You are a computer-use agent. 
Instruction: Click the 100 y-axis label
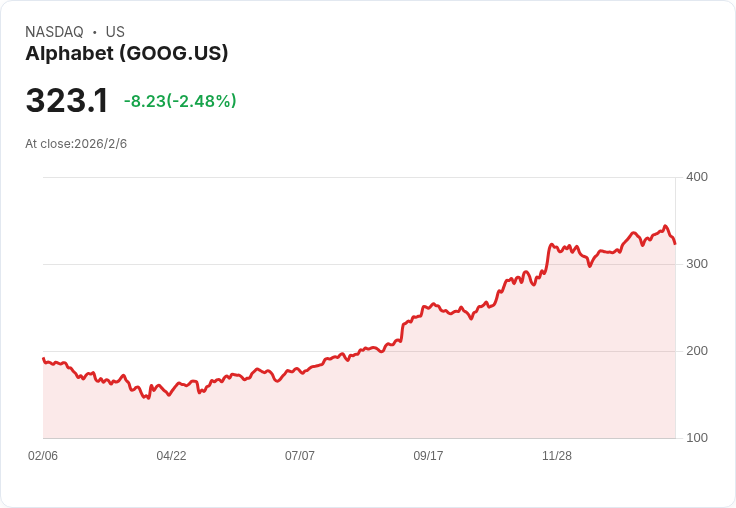[696, 438]
